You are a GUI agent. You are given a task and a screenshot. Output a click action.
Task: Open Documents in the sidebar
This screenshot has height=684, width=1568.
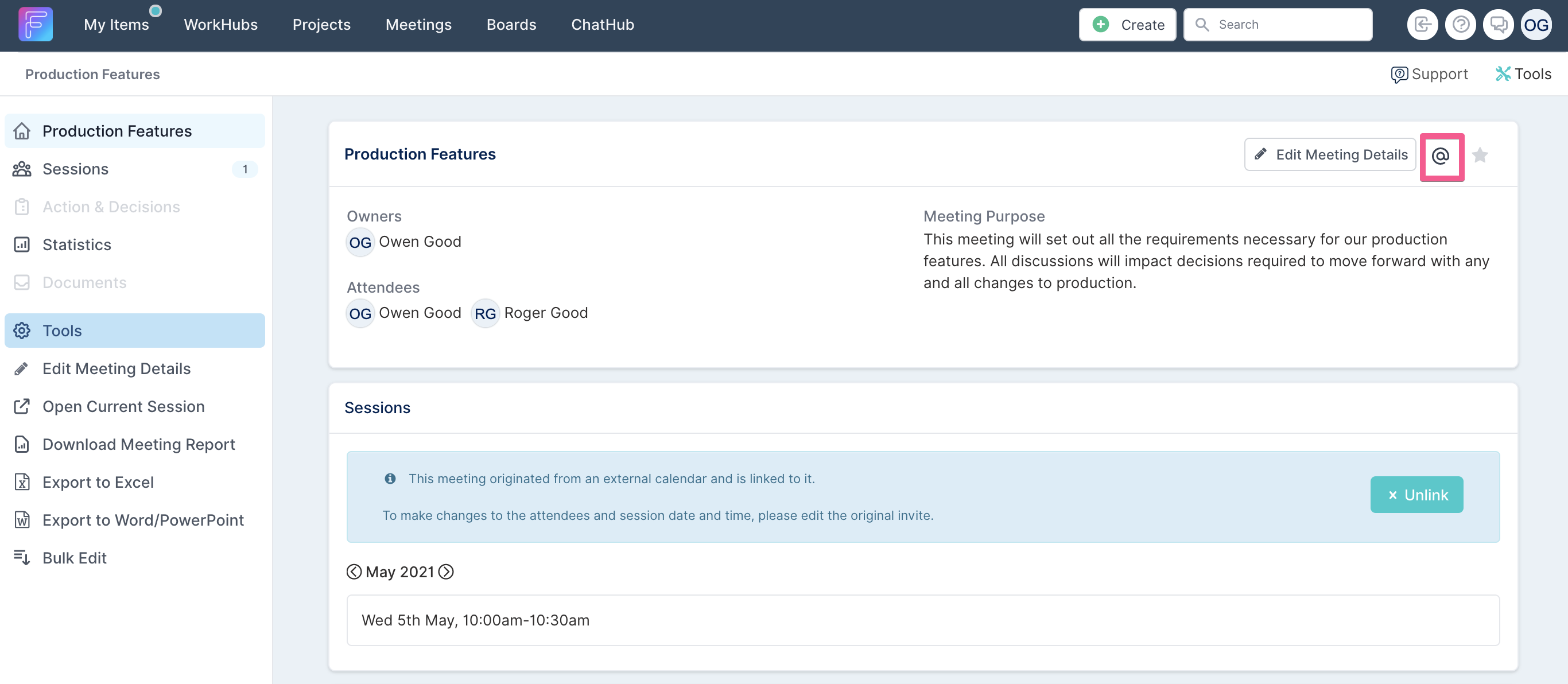coord(134,282)
